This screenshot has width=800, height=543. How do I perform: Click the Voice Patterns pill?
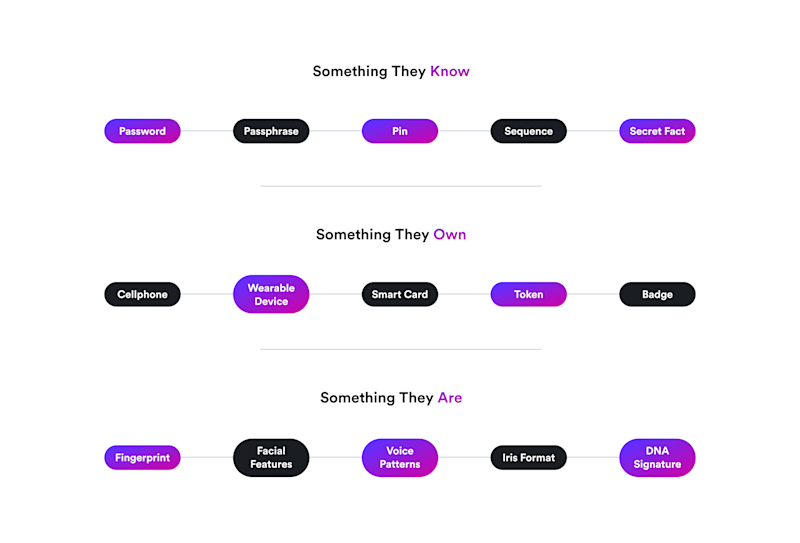(400, 458)
